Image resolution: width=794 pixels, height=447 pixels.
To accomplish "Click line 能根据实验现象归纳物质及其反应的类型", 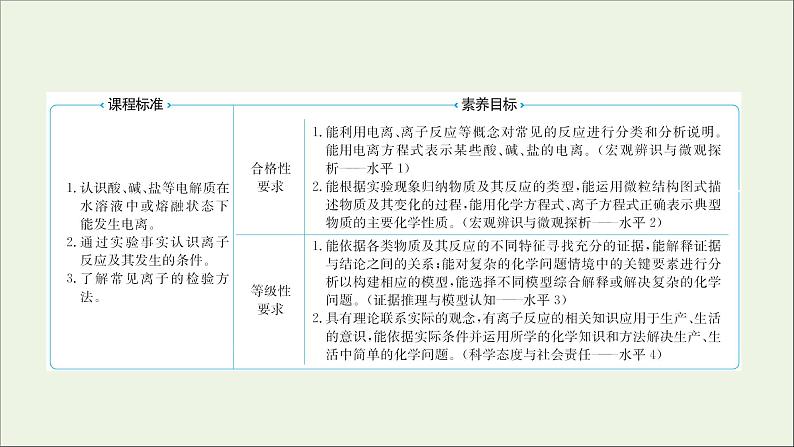I will point(517,187).
